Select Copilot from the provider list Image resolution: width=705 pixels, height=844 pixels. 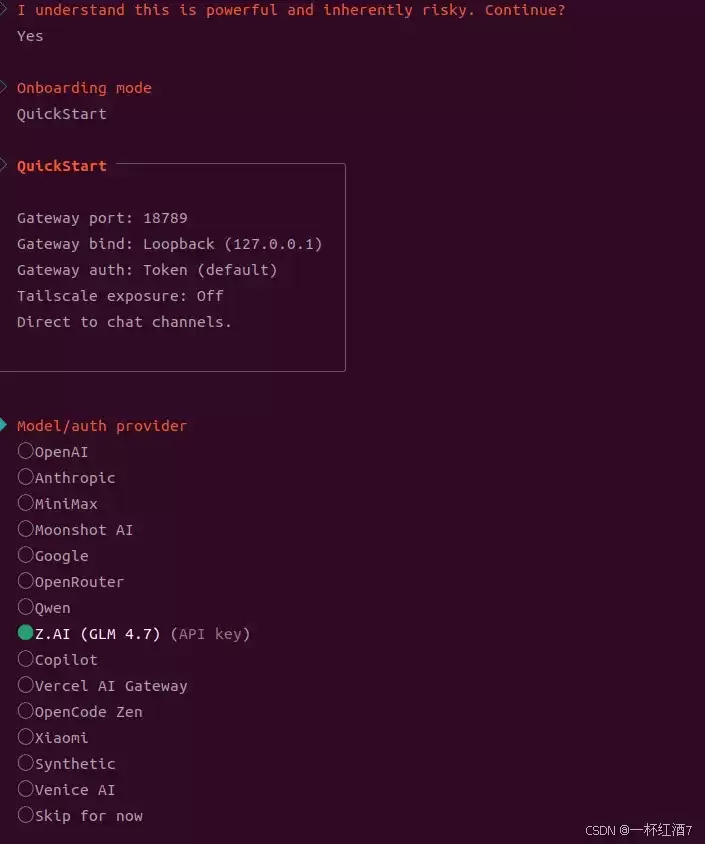26,659
